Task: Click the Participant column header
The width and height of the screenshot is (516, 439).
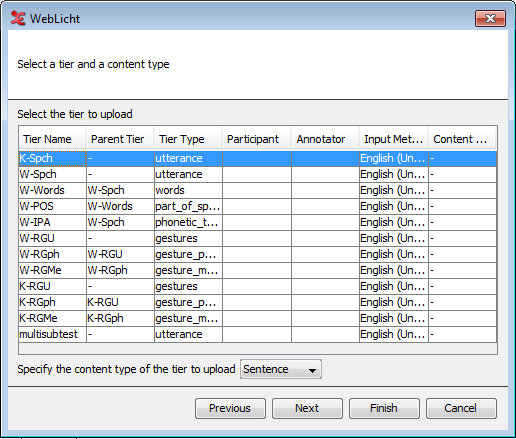Action: tap(256, 139)
